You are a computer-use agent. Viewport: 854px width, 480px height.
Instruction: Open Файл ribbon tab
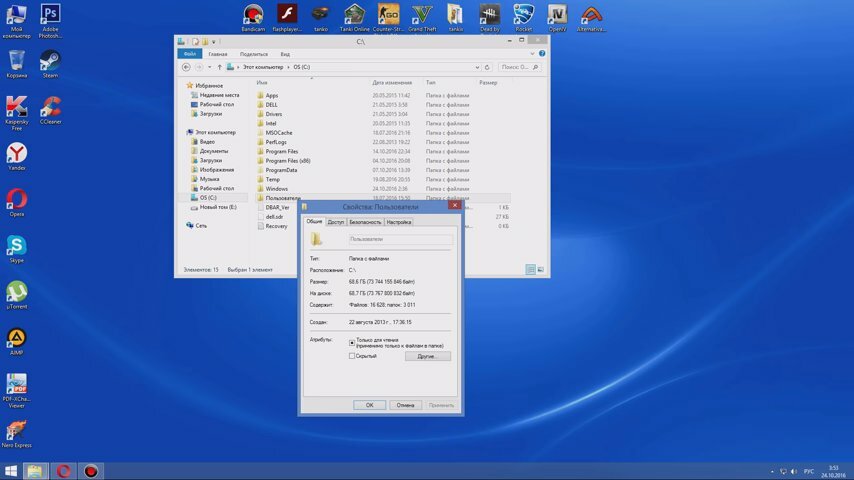click(x=190, y=54)
